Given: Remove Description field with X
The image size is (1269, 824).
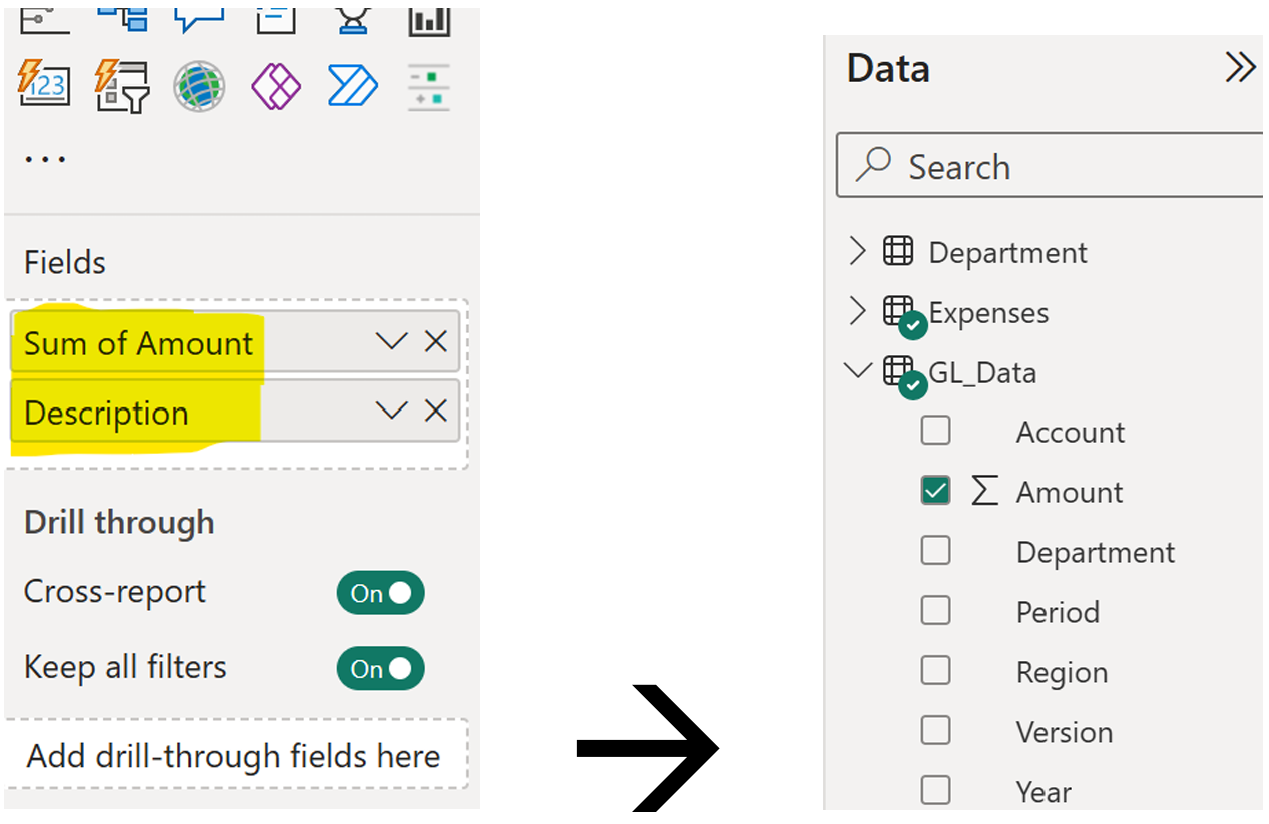Looking at the screenshot, I should click(436, 411).
